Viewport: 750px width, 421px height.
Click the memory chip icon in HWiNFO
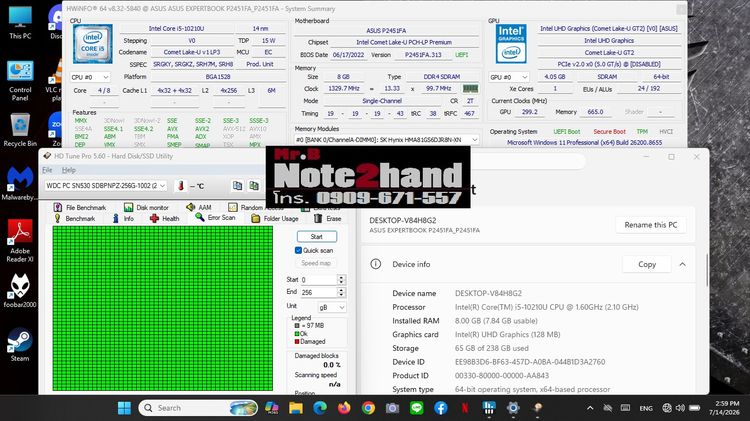coord(470,89)
